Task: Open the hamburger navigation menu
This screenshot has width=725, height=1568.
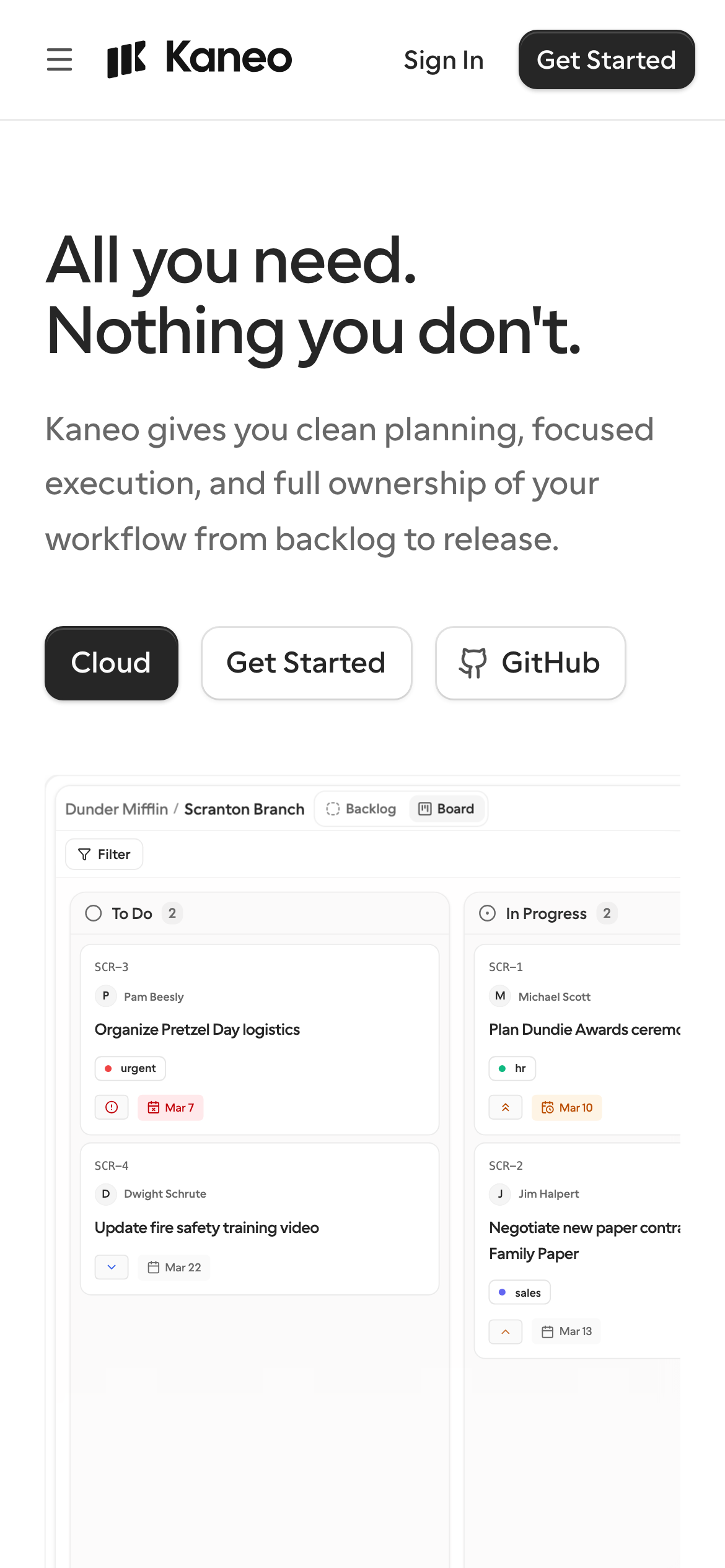Action: tap(59, 59)
